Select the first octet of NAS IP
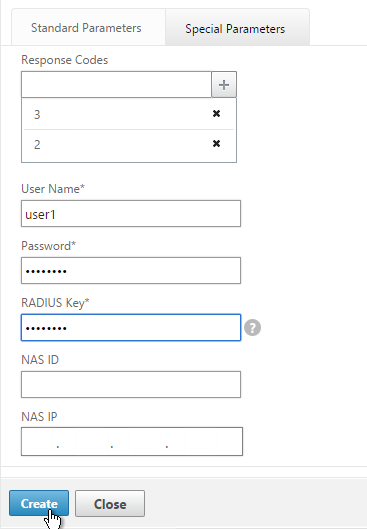The width and height of the screenshot is (367, 529). tap(39, 442)
